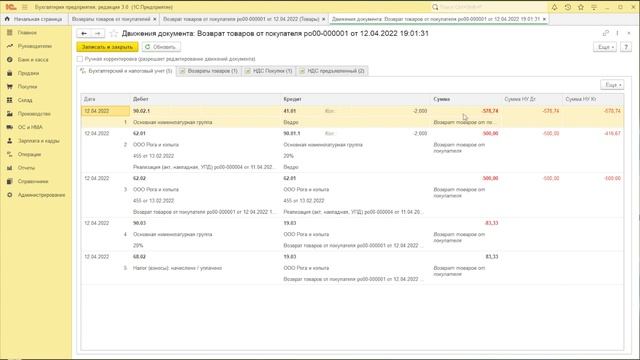Select debit account 90.03 cell
This screenshot has height=360, width=640.
(x=139, y=223)
